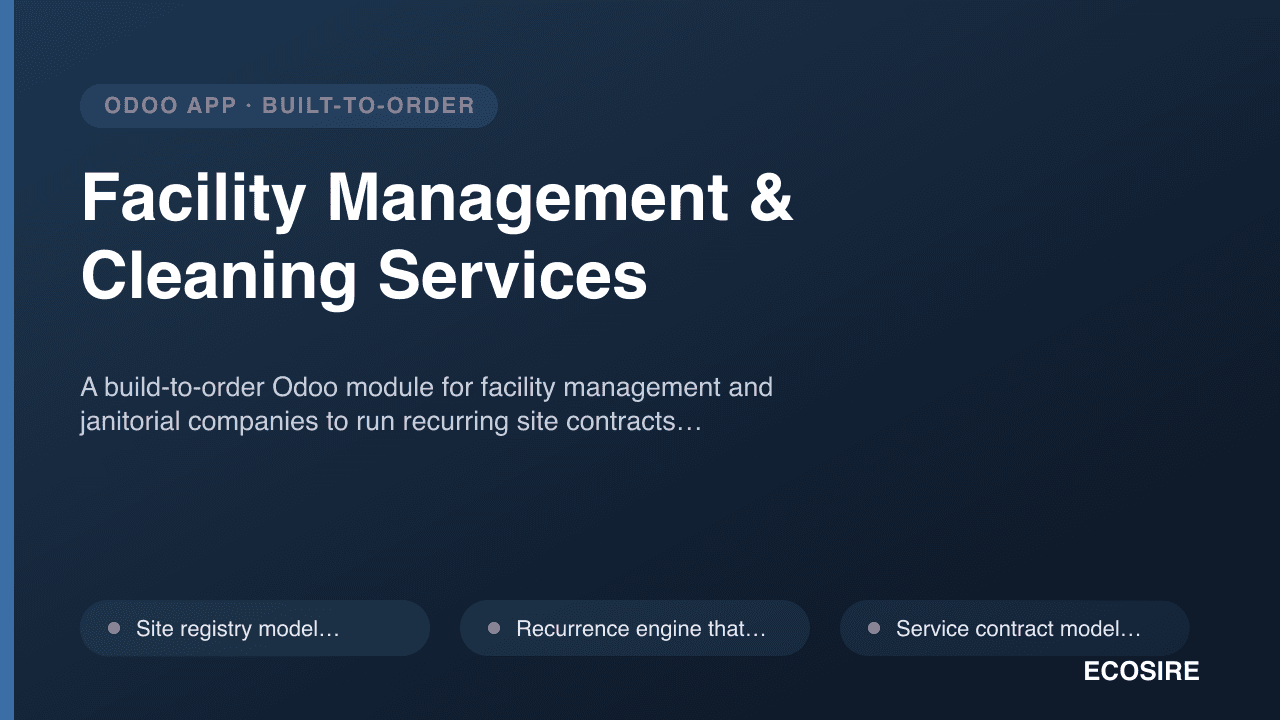
Task: Click the ECOSIRE brand logo text
Action: pos(1141,672)
